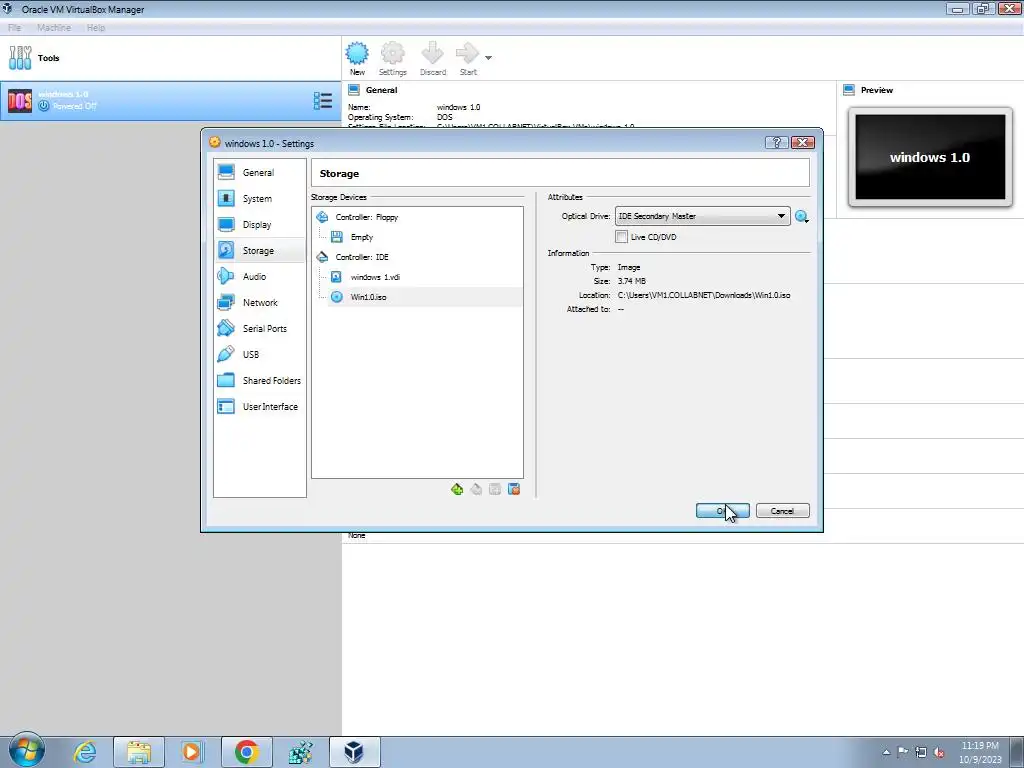Image resolution: width=1024 pixels, height=768 pixels.
Task: Click the General section header in details
Action: coord(381,90)
